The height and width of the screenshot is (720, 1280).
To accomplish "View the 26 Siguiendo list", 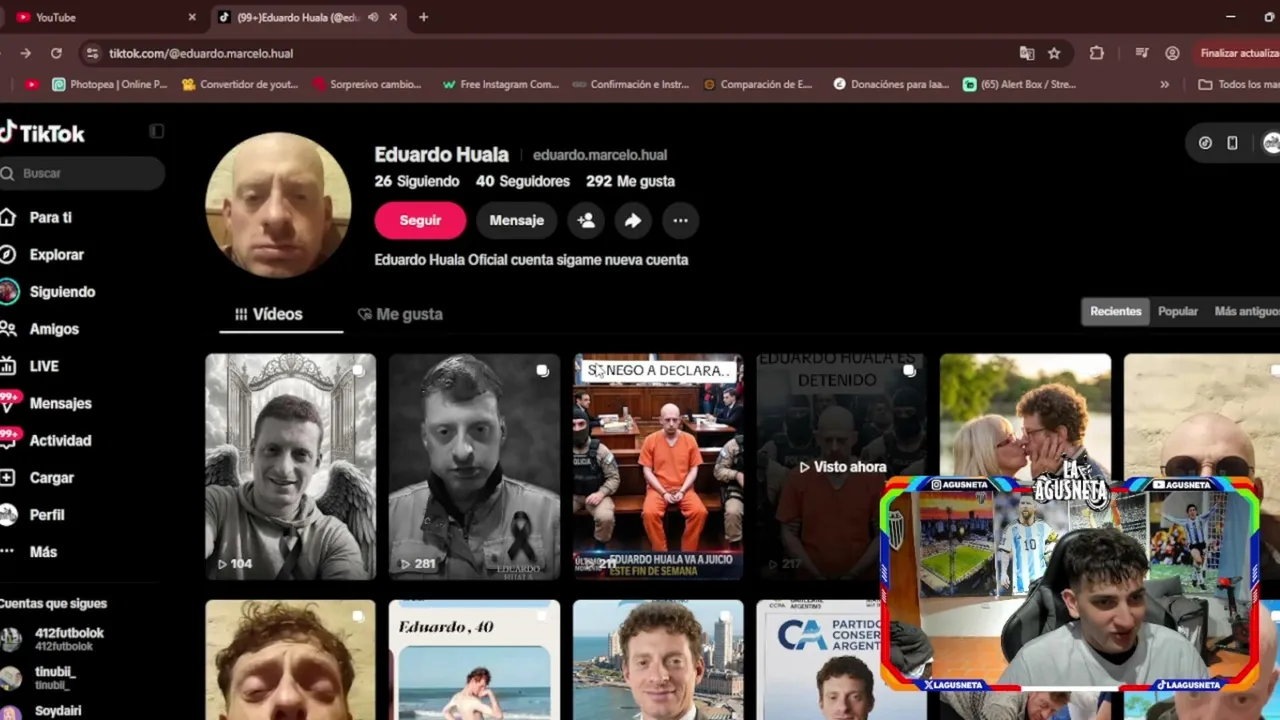I will 417,181.
